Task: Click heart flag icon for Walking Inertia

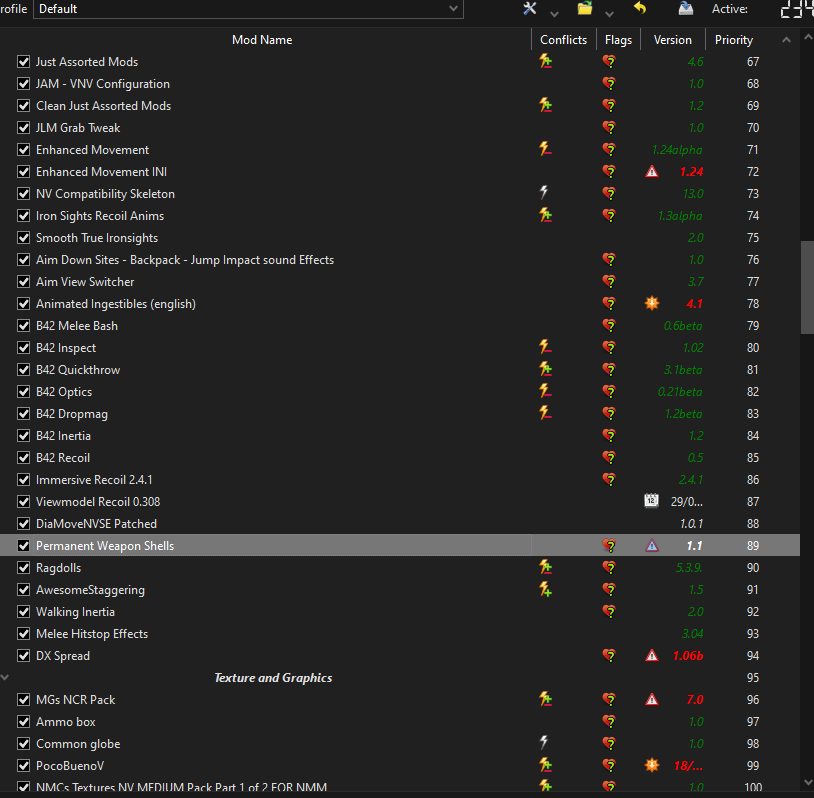Action: [x=609, y=612]
